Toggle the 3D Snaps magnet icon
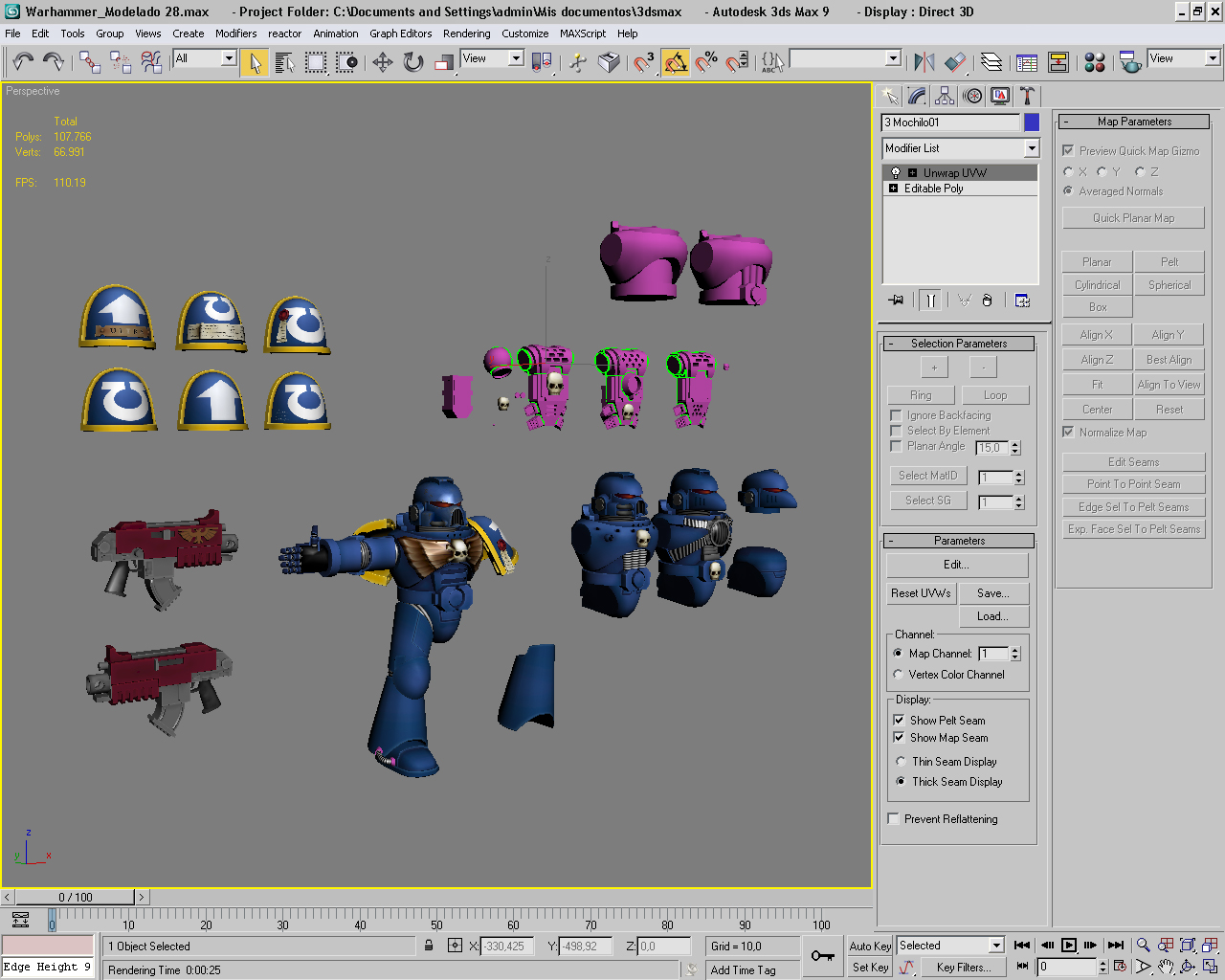This screenshot has height=980, width=1225. pyautogui.click(x=644, y=62)
